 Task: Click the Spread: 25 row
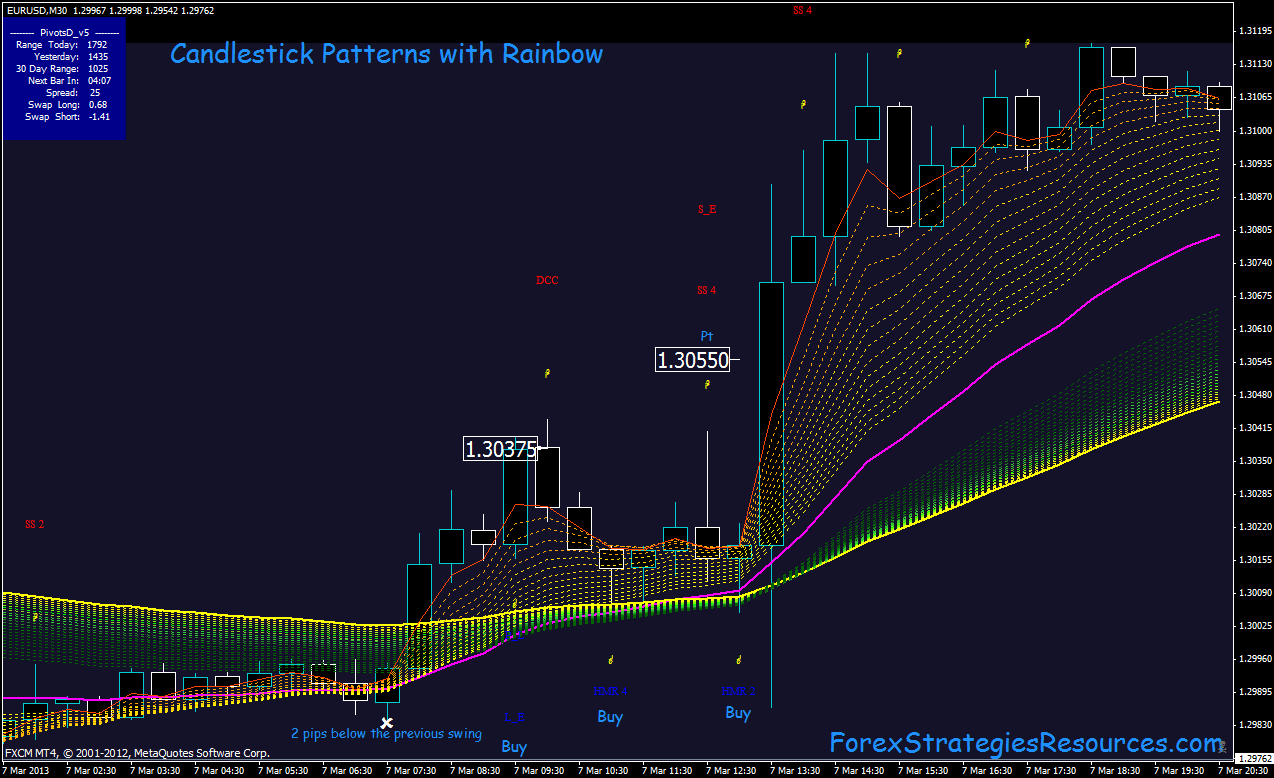pos(72,92)
